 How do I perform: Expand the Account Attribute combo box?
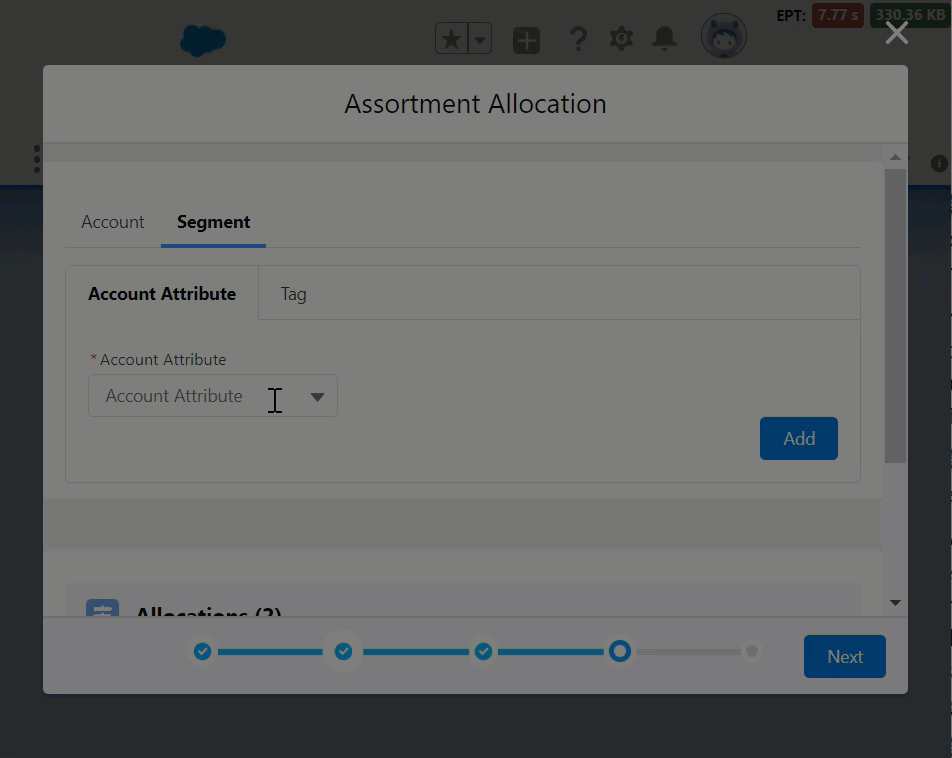(x=213, y=396)
